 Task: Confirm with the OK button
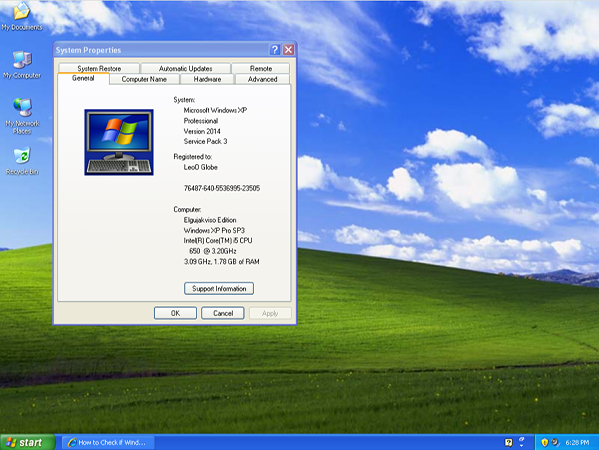[175, 313]
